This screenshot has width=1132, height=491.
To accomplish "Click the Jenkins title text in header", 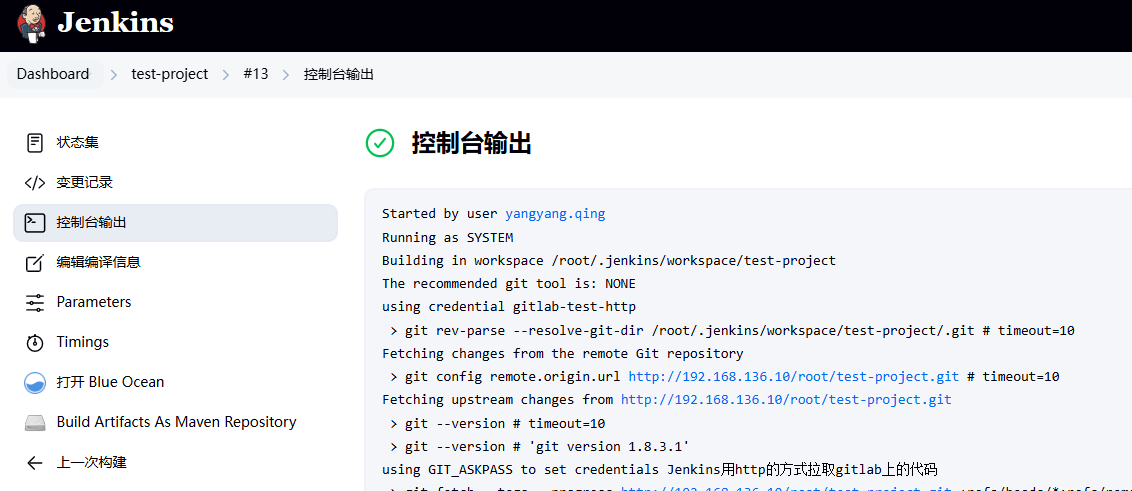I will (116, 23).
